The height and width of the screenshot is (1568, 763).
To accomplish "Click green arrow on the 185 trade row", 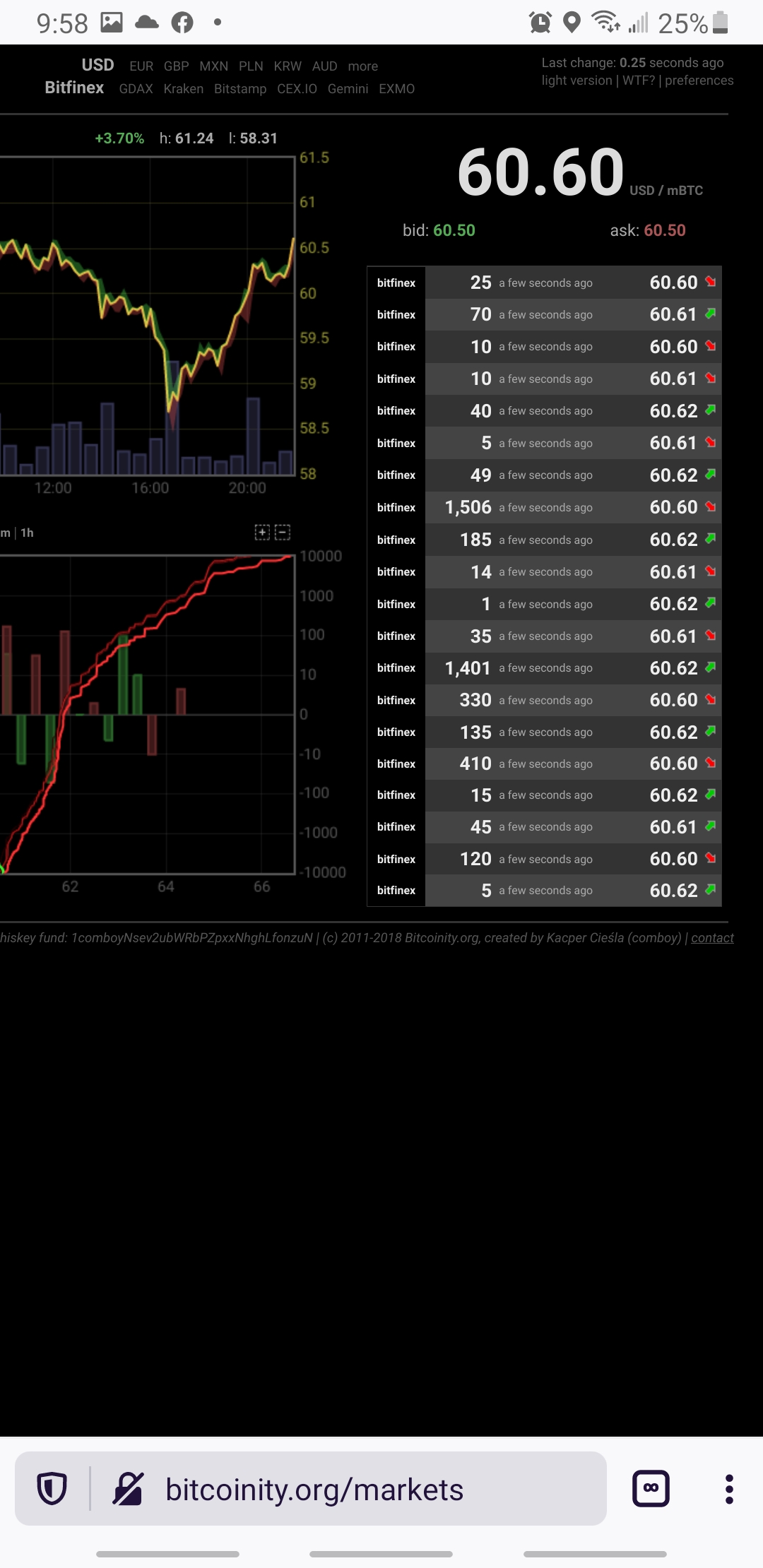I will 711,538.
